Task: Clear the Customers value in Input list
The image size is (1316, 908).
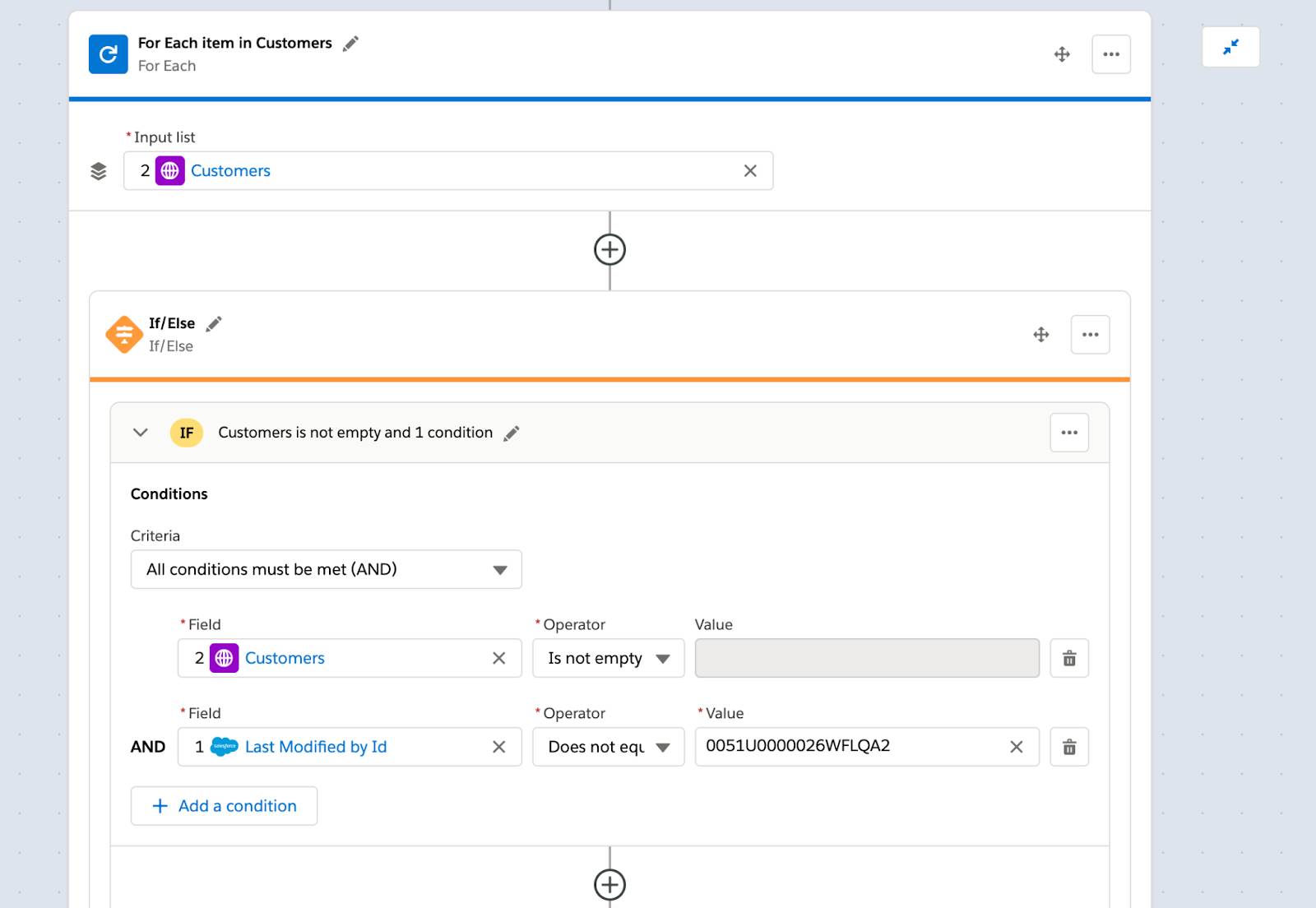Action: [750, 171]
